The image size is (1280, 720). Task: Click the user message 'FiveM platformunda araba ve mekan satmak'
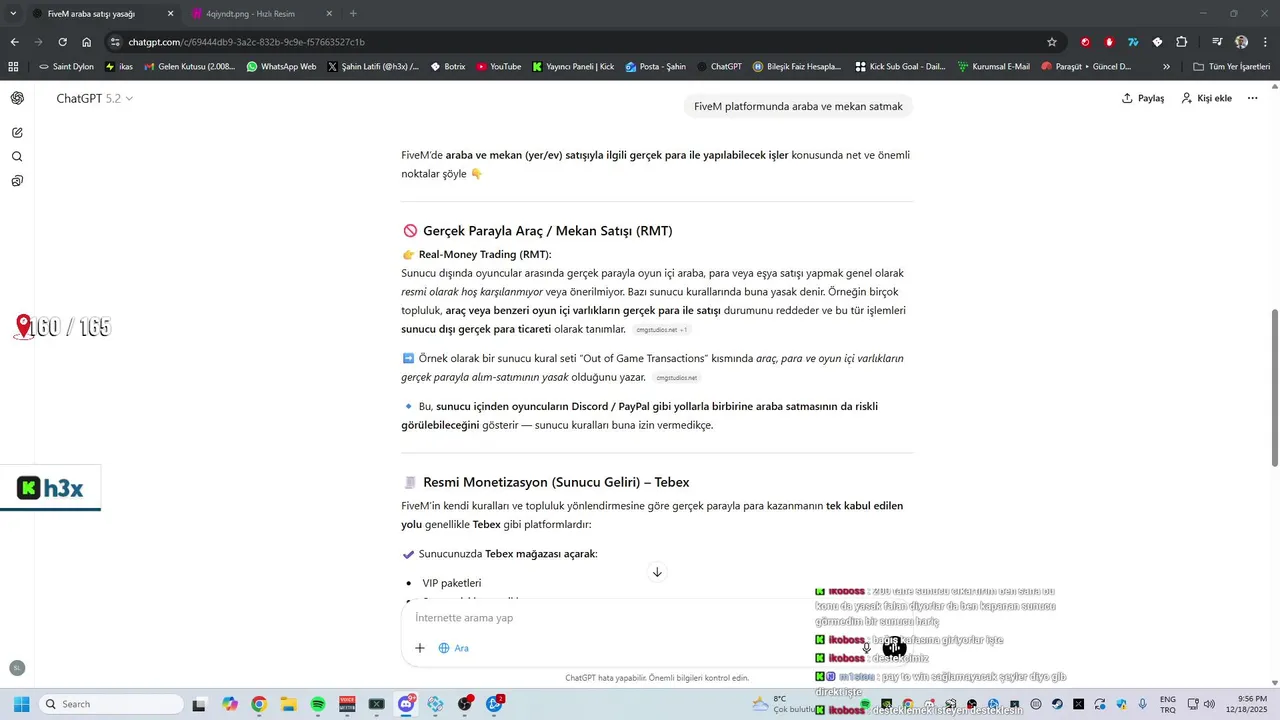798,106
